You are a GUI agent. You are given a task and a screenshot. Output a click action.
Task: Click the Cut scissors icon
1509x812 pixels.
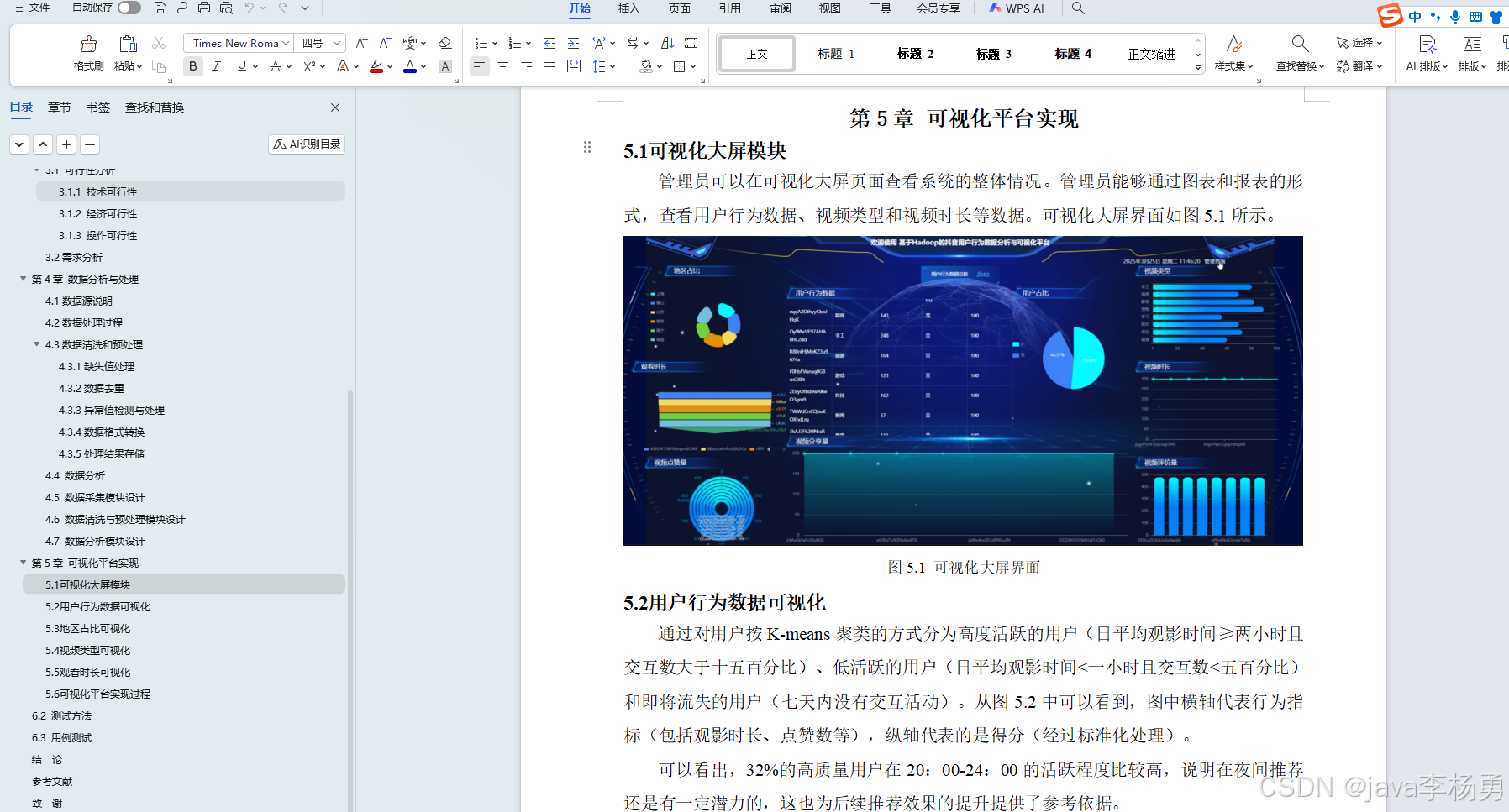pyautogui.click(x=159, y=43)
